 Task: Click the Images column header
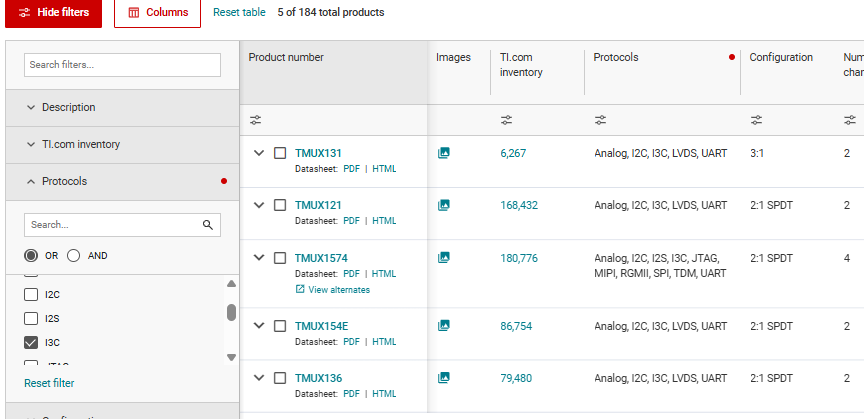tap(453, 57)
